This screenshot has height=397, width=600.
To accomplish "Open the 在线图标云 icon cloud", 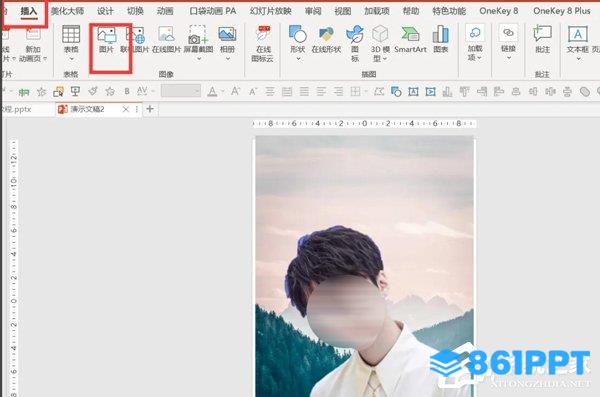I will coord(263,34).
